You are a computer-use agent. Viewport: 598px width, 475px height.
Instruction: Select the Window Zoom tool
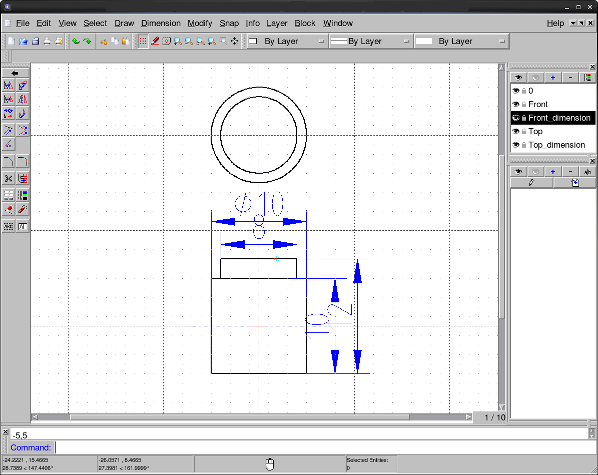coord(223,41)
